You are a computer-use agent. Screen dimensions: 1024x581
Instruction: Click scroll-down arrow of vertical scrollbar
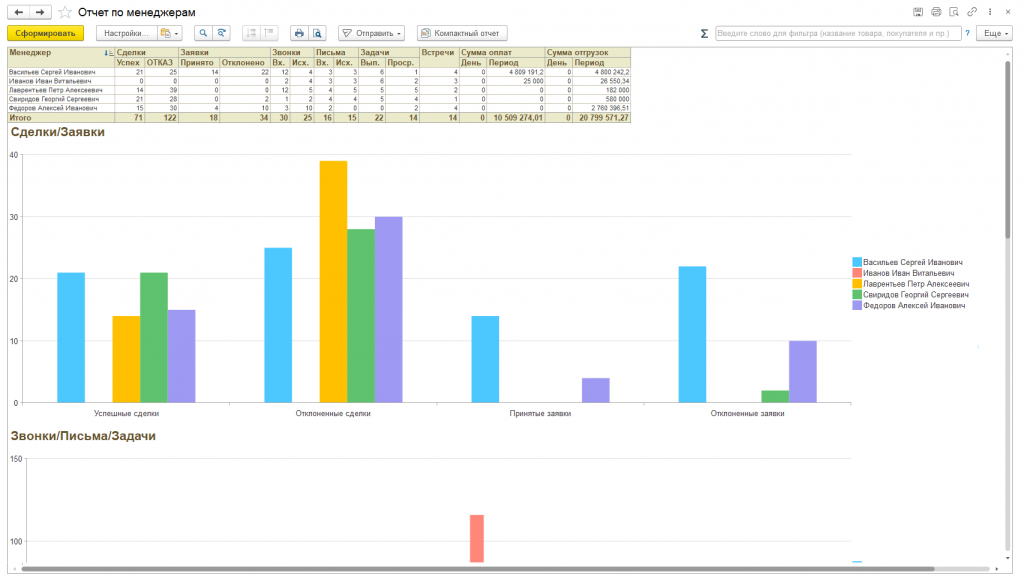(x=1008, y=559)
